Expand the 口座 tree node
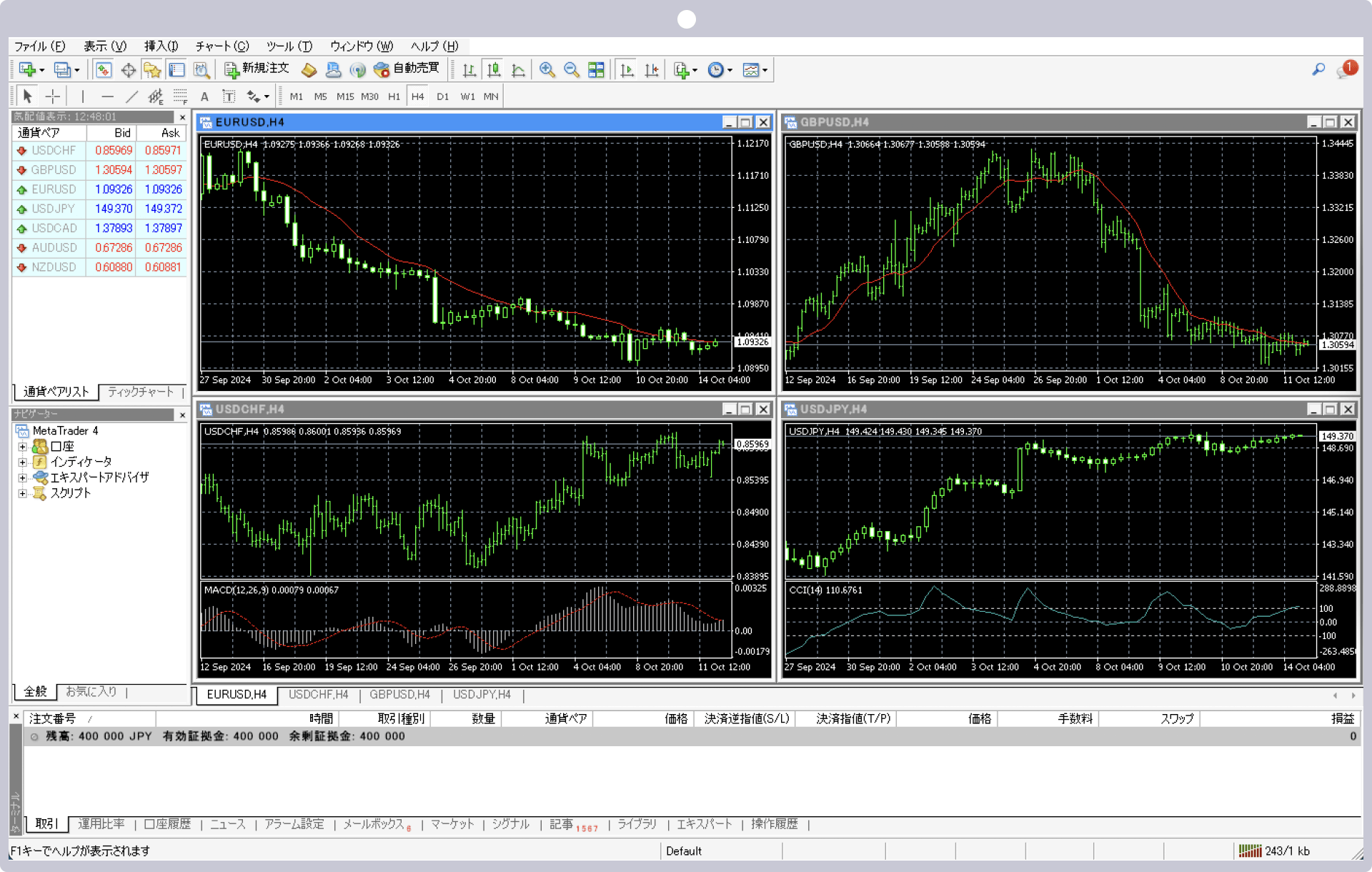Screen dimensions: 1372x872 tap(22, 447)
